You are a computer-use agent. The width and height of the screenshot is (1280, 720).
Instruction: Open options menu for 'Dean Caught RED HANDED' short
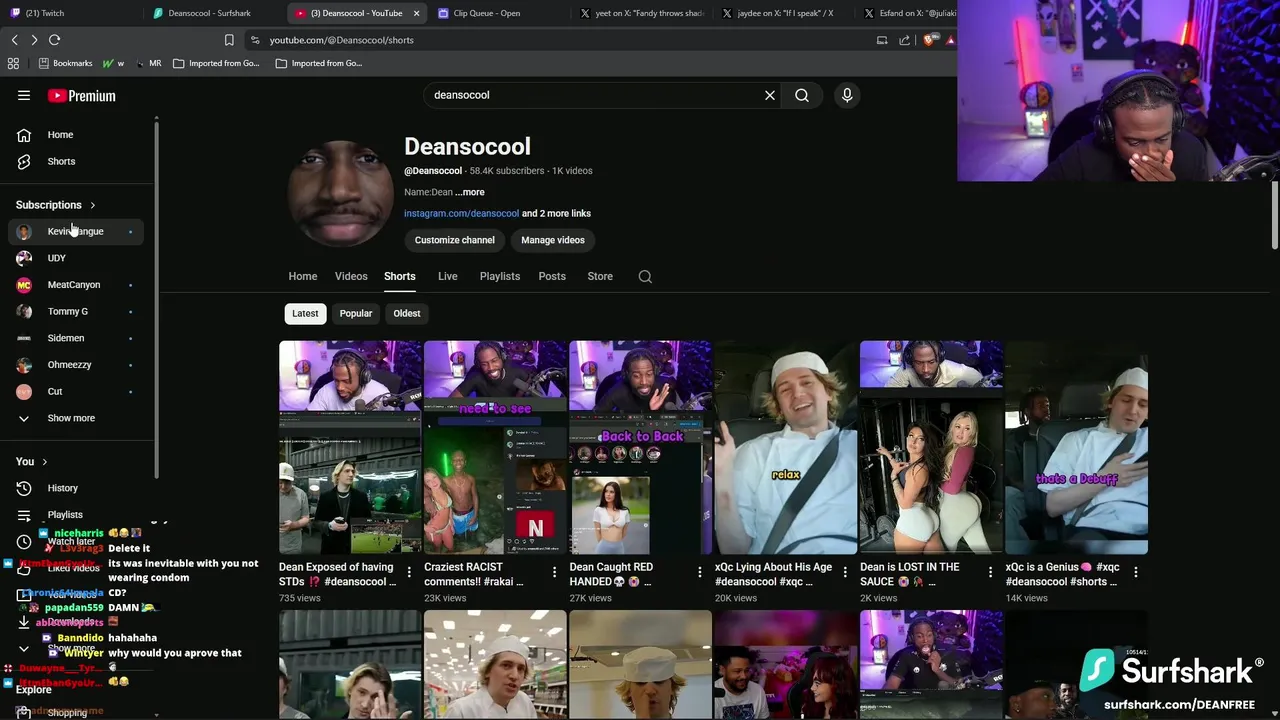click(699, 572)
